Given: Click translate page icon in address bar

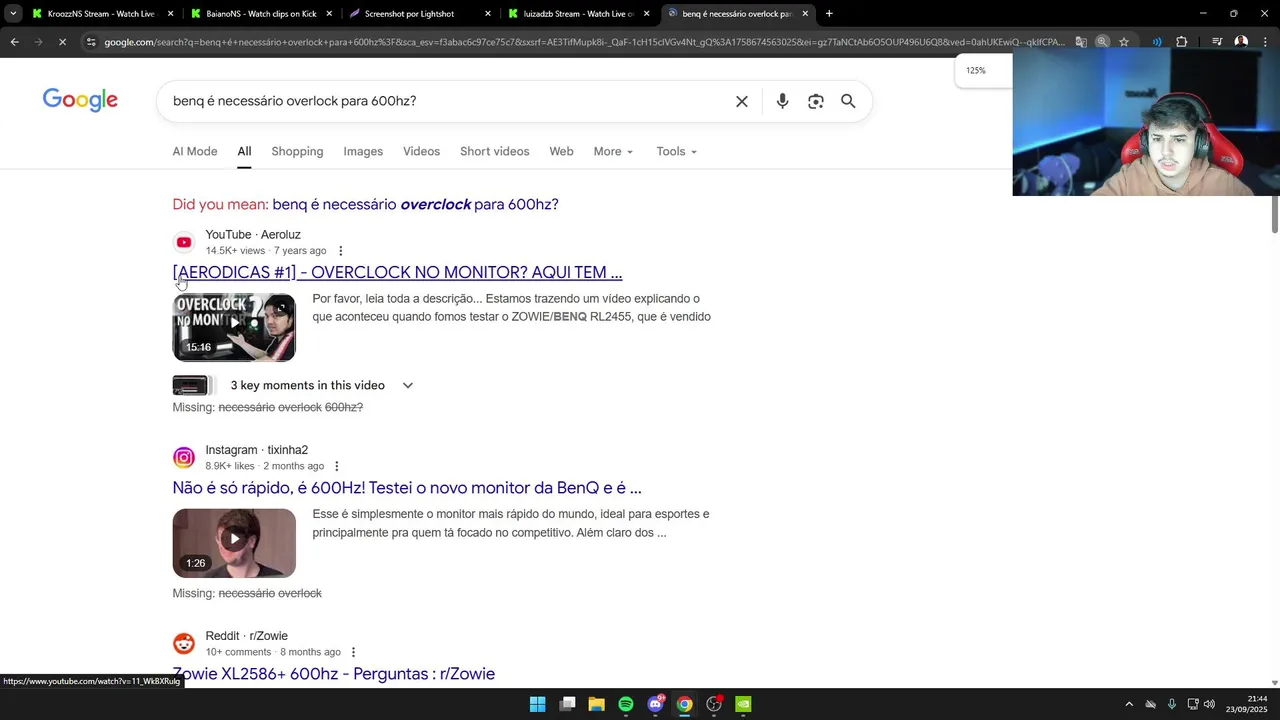Looking at the screenshot, I should [1081, 42].
